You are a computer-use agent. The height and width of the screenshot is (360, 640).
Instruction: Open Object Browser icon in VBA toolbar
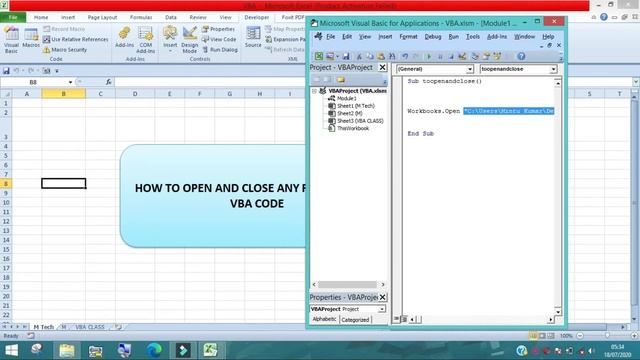[x=497, y=56]
